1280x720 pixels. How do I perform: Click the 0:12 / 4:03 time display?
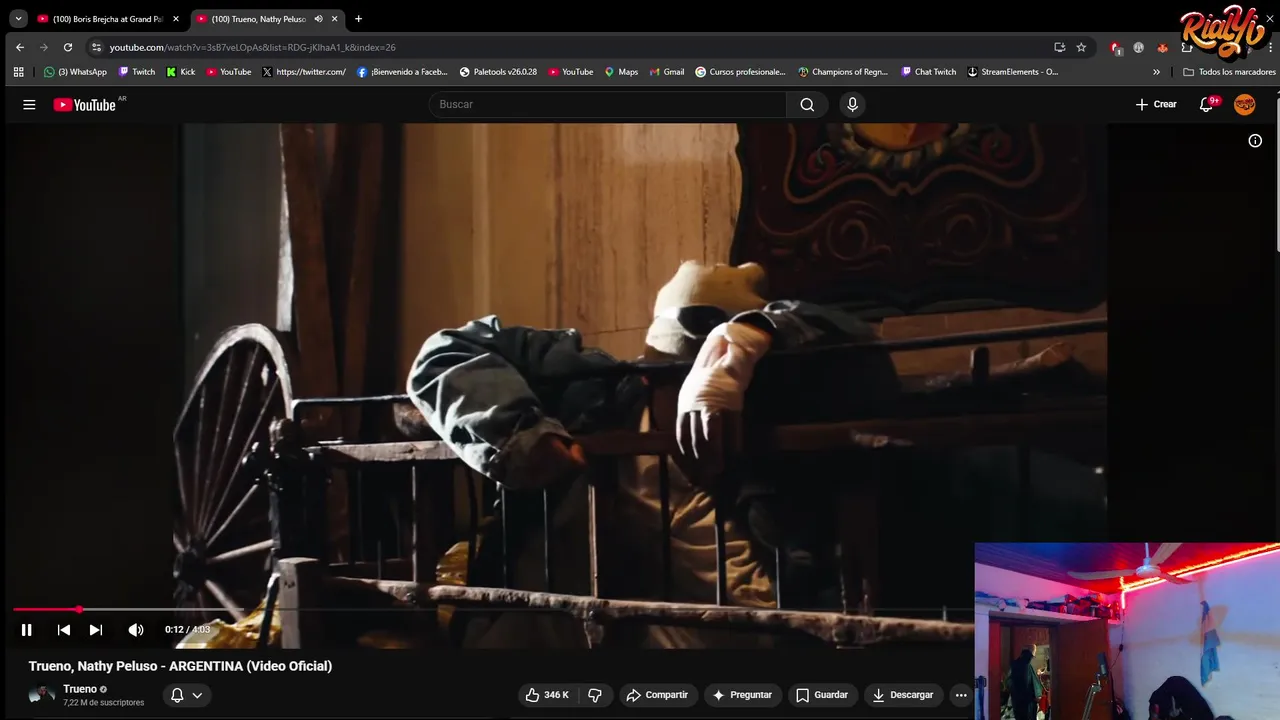point(188,630)
